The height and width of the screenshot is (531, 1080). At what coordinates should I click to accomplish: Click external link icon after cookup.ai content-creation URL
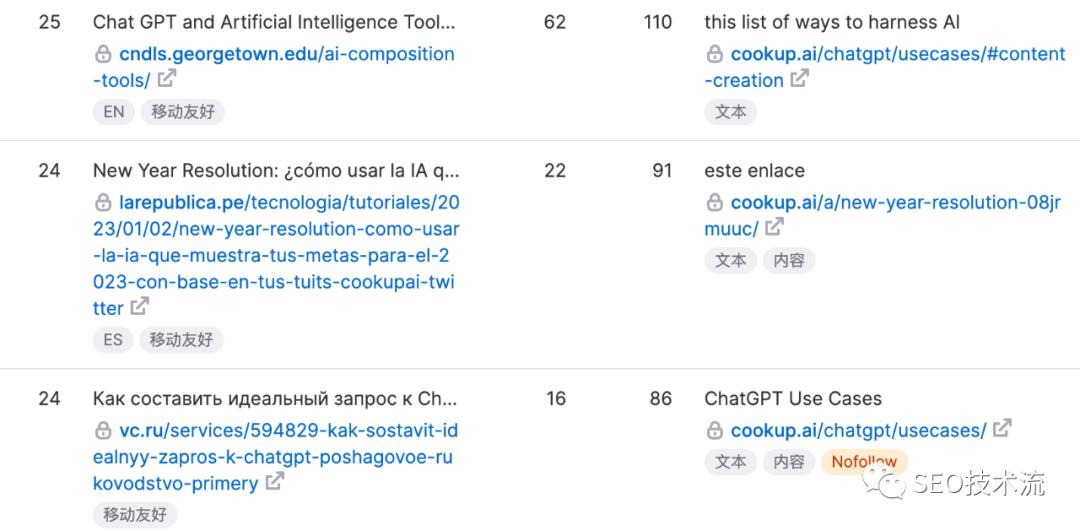pyautogui.click(x=800, y=80)
